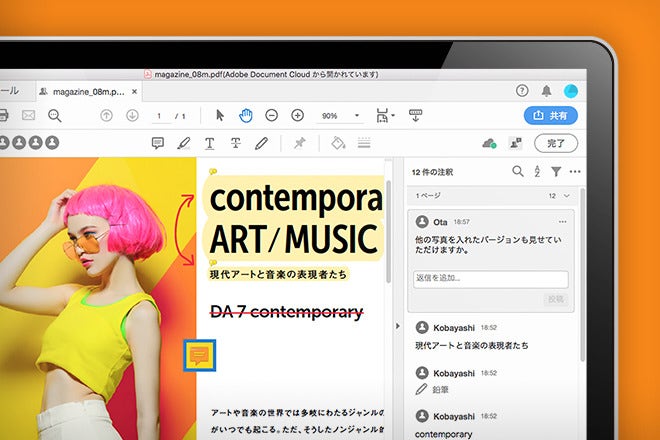Open the fill color bucket picker

pos(338,143)
